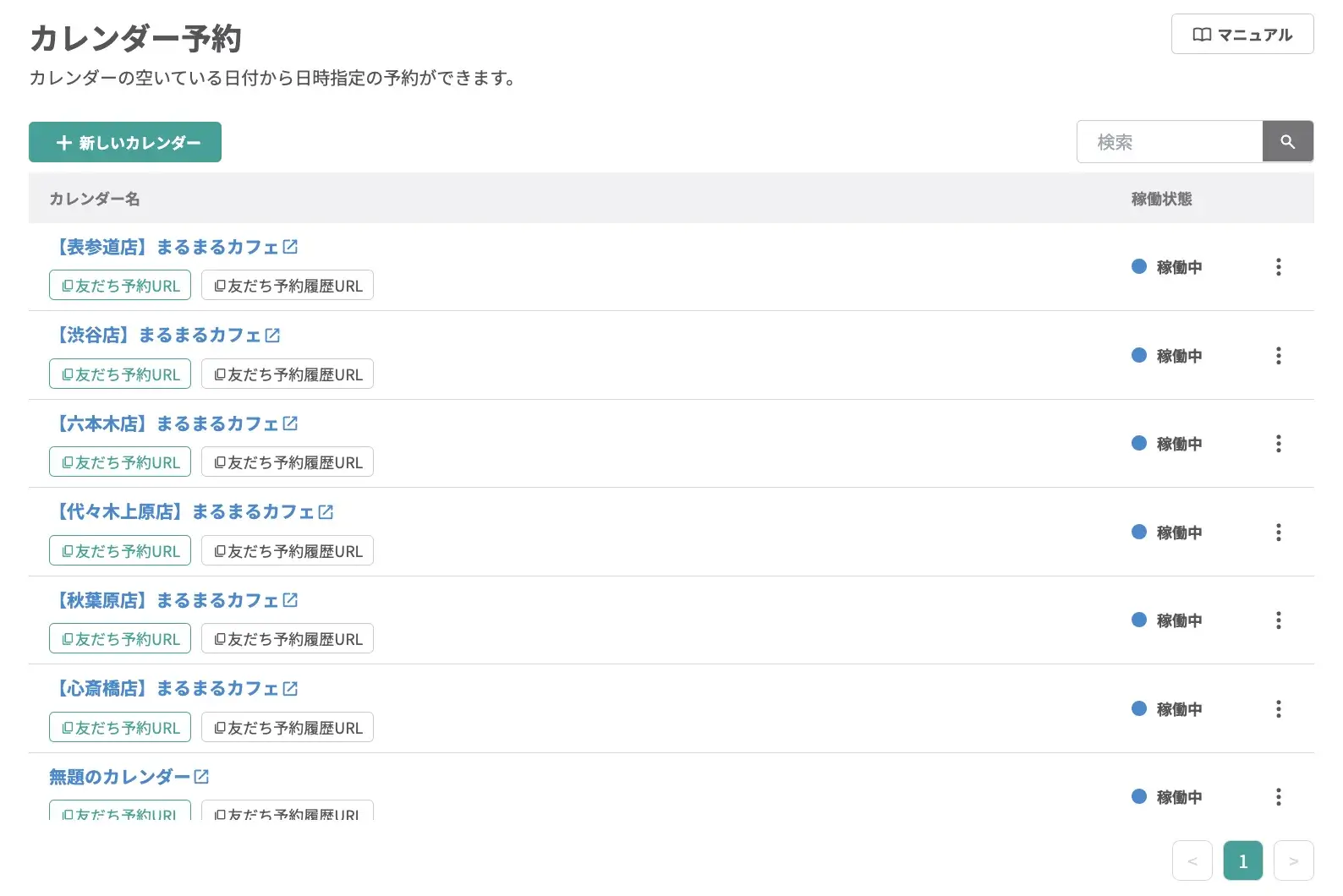1343x896 pixels.
Task: Click the next page arrow button
Action: click(x=1293, y=861)
